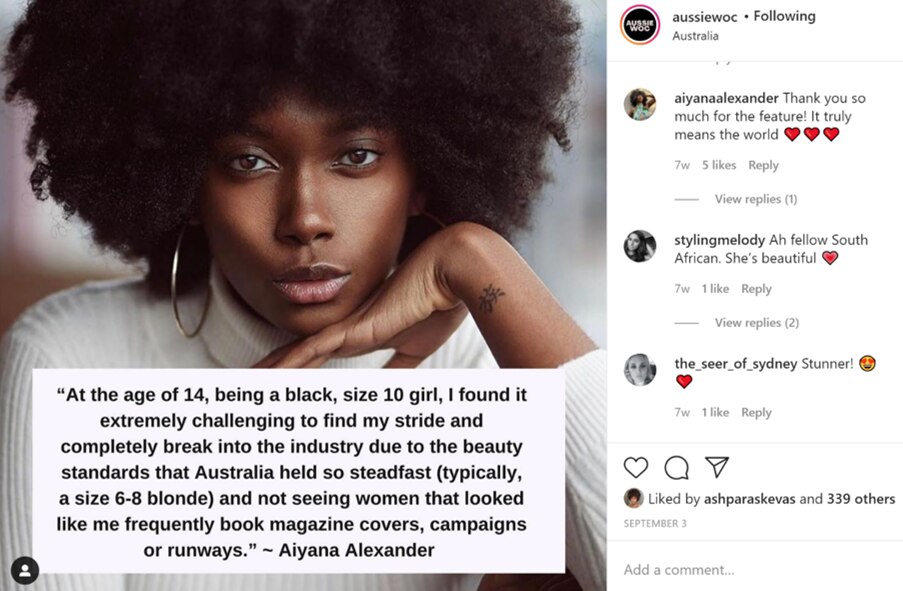This screenshot has width=903, height=591.
Task: Click the black icon on the image corner
Action: click(x=24, y=571)
